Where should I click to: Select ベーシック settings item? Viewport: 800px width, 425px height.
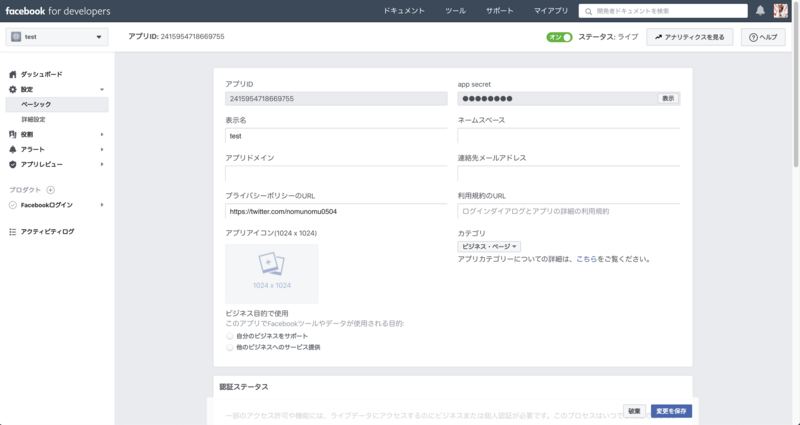point(57,105)
